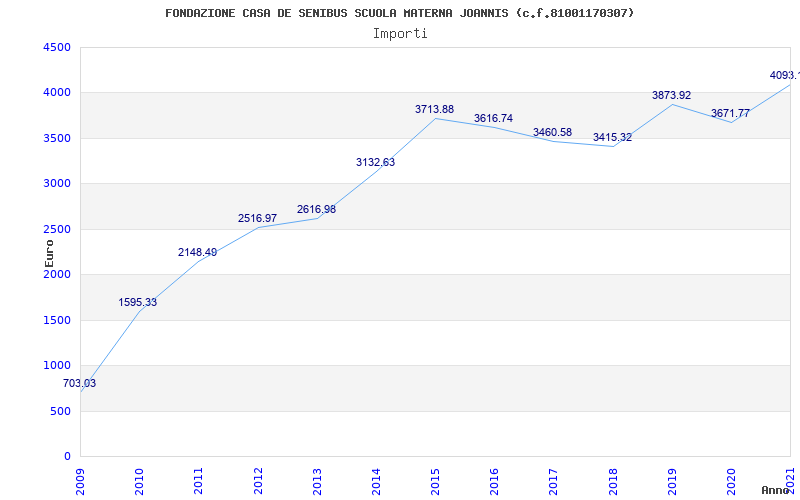
Task: Click the Euro y-axis label
Action: click(49, 253)
